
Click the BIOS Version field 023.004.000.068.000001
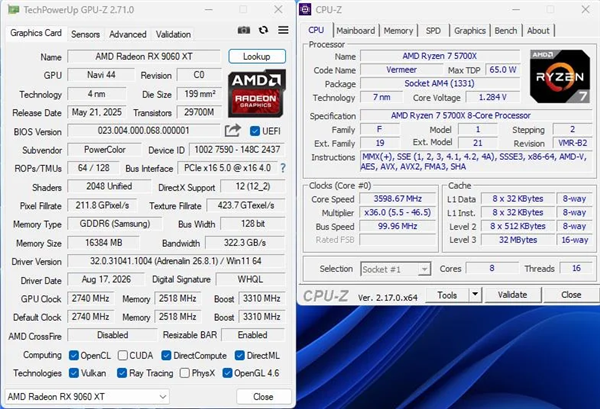[143, 131]
